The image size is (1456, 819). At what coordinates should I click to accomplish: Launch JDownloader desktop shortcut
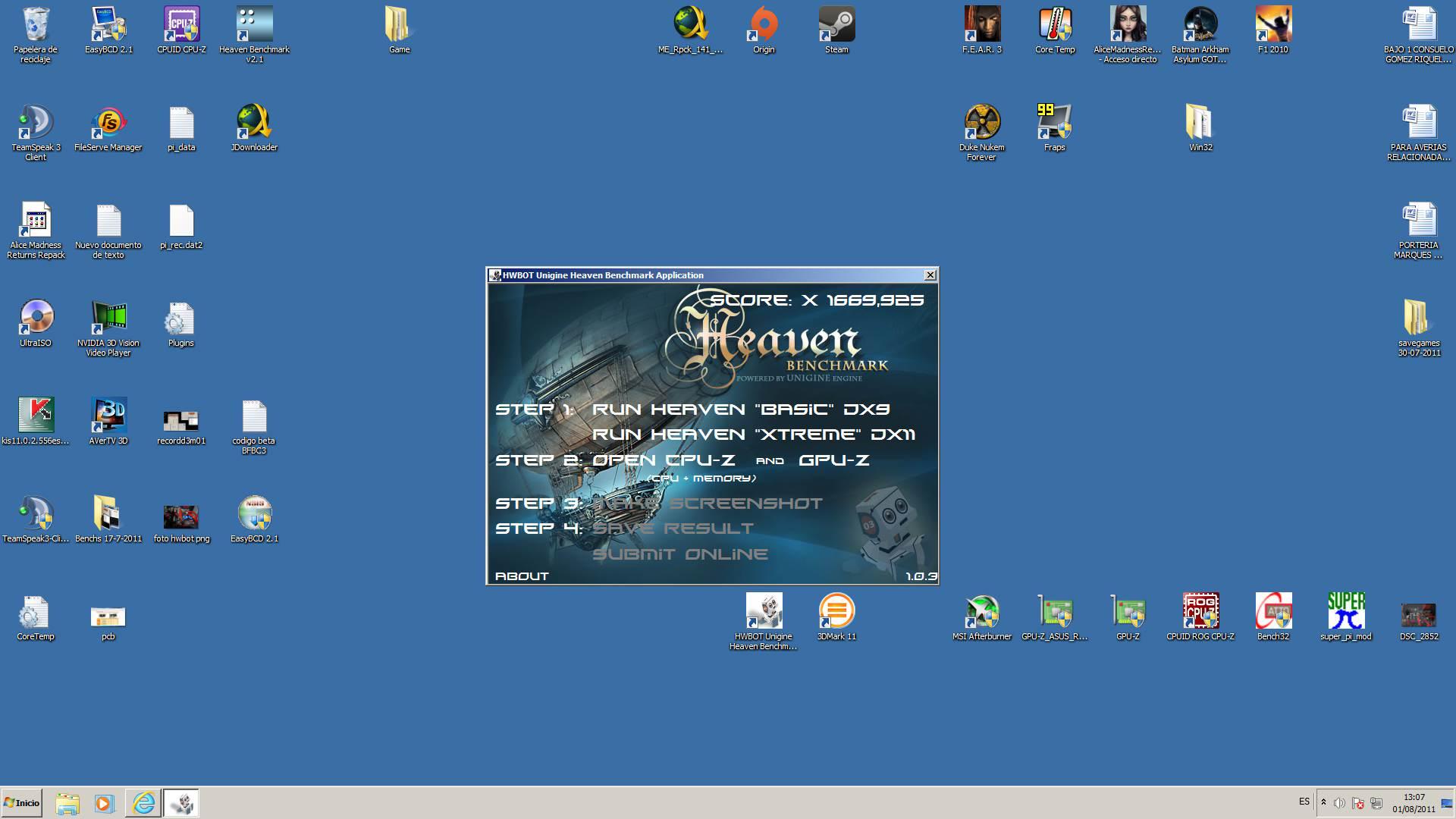pos(254,128)
